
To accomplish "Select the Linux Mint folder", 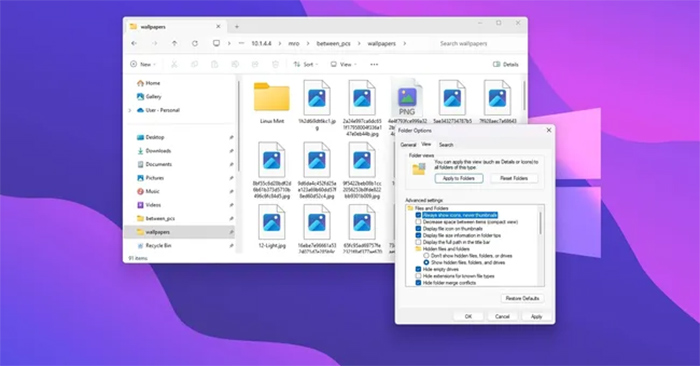I will coord(272,102).
